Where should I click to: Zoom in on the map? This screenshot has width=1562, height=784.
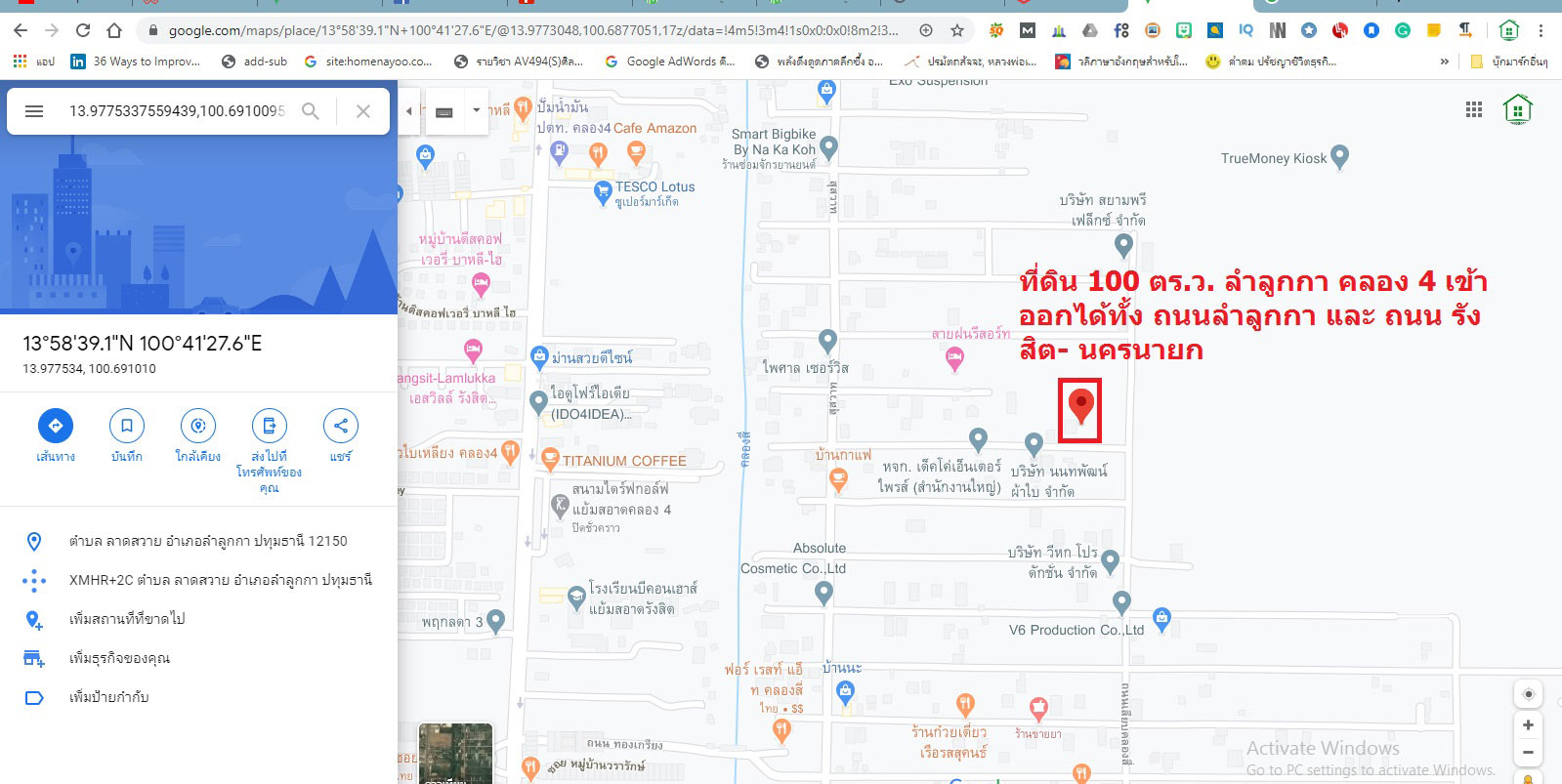click(x=1528, y=724)
